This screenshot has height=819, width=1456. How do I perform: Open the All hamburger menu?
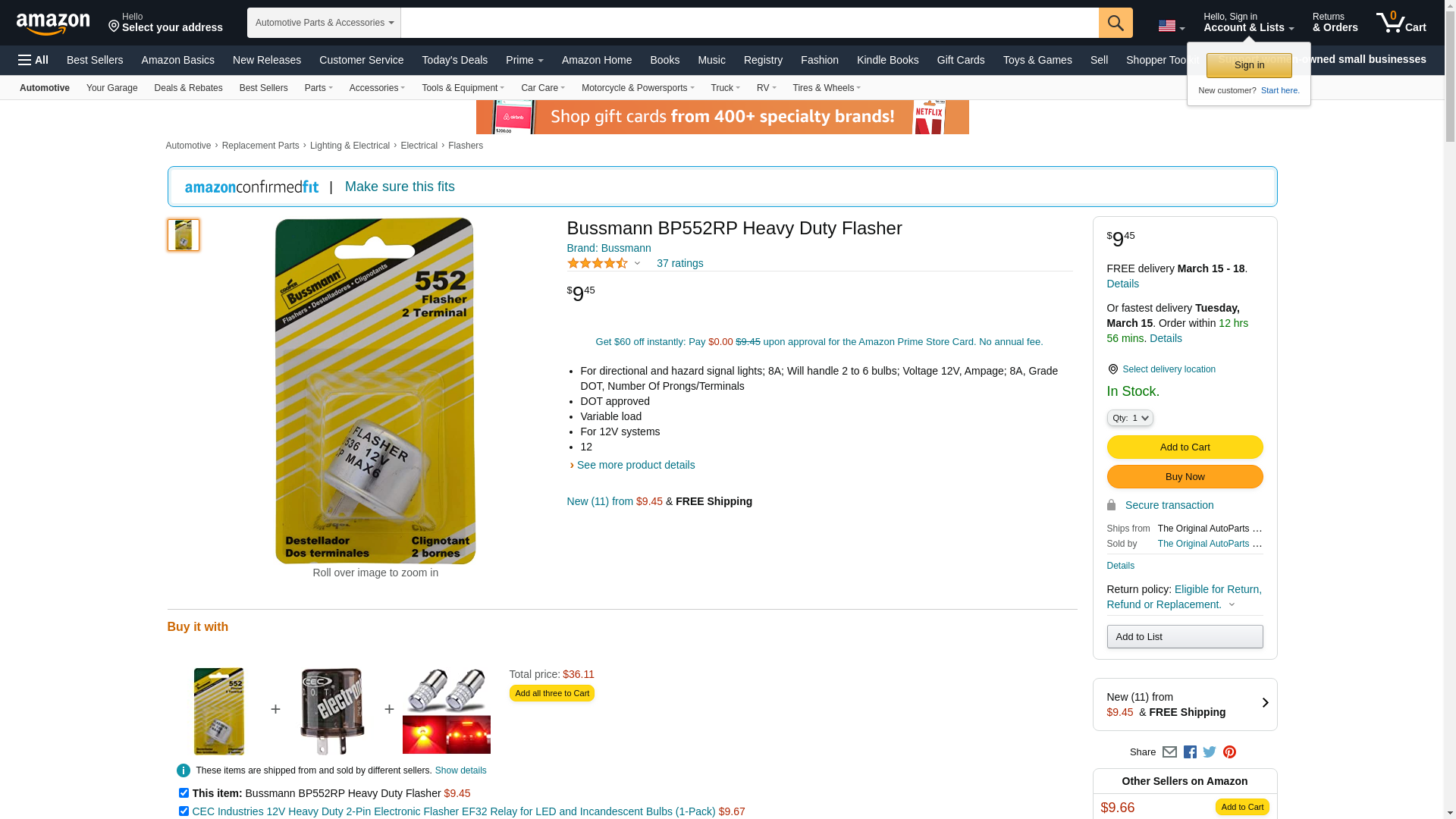point(33,60)
